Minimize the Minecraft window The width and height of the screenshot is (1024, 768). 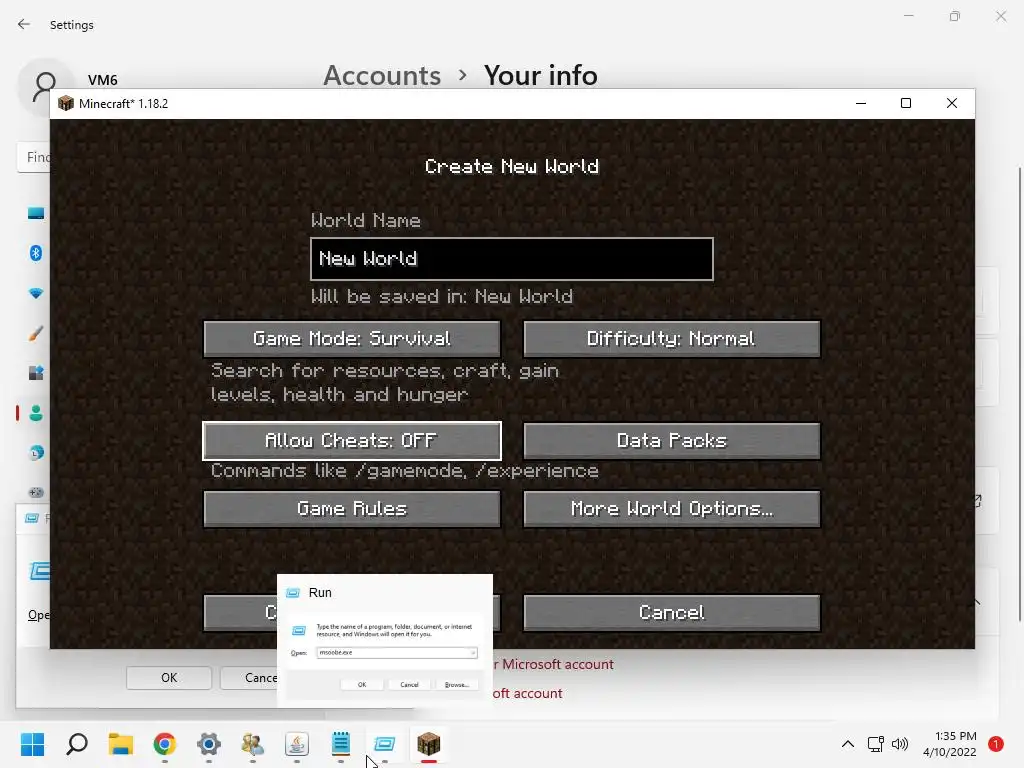861,103
